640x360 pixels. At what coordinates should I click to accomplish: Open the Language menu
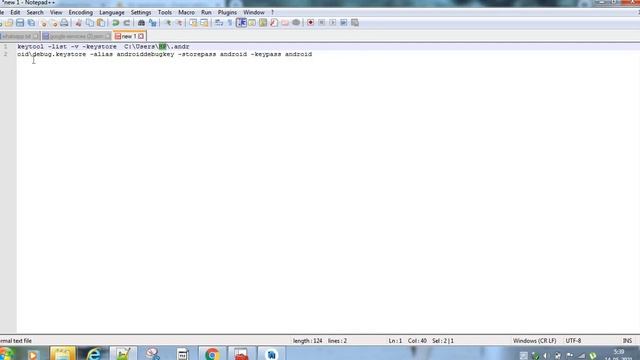[x=112, y=13]
